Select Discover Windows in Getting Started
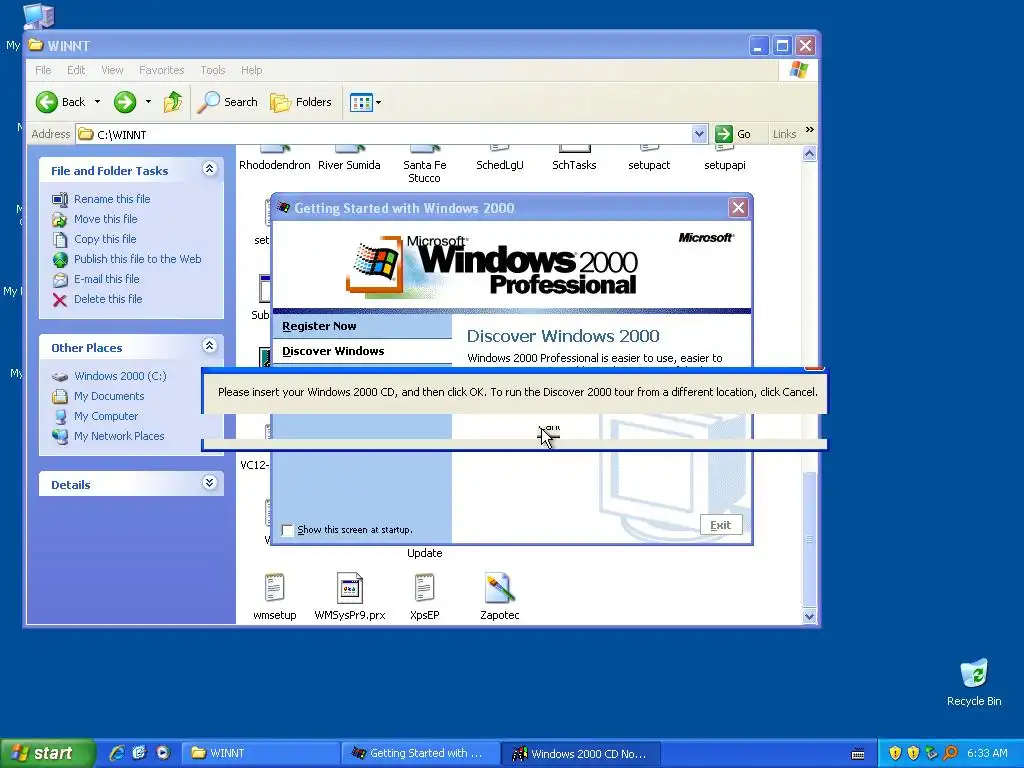 (362, 351)
